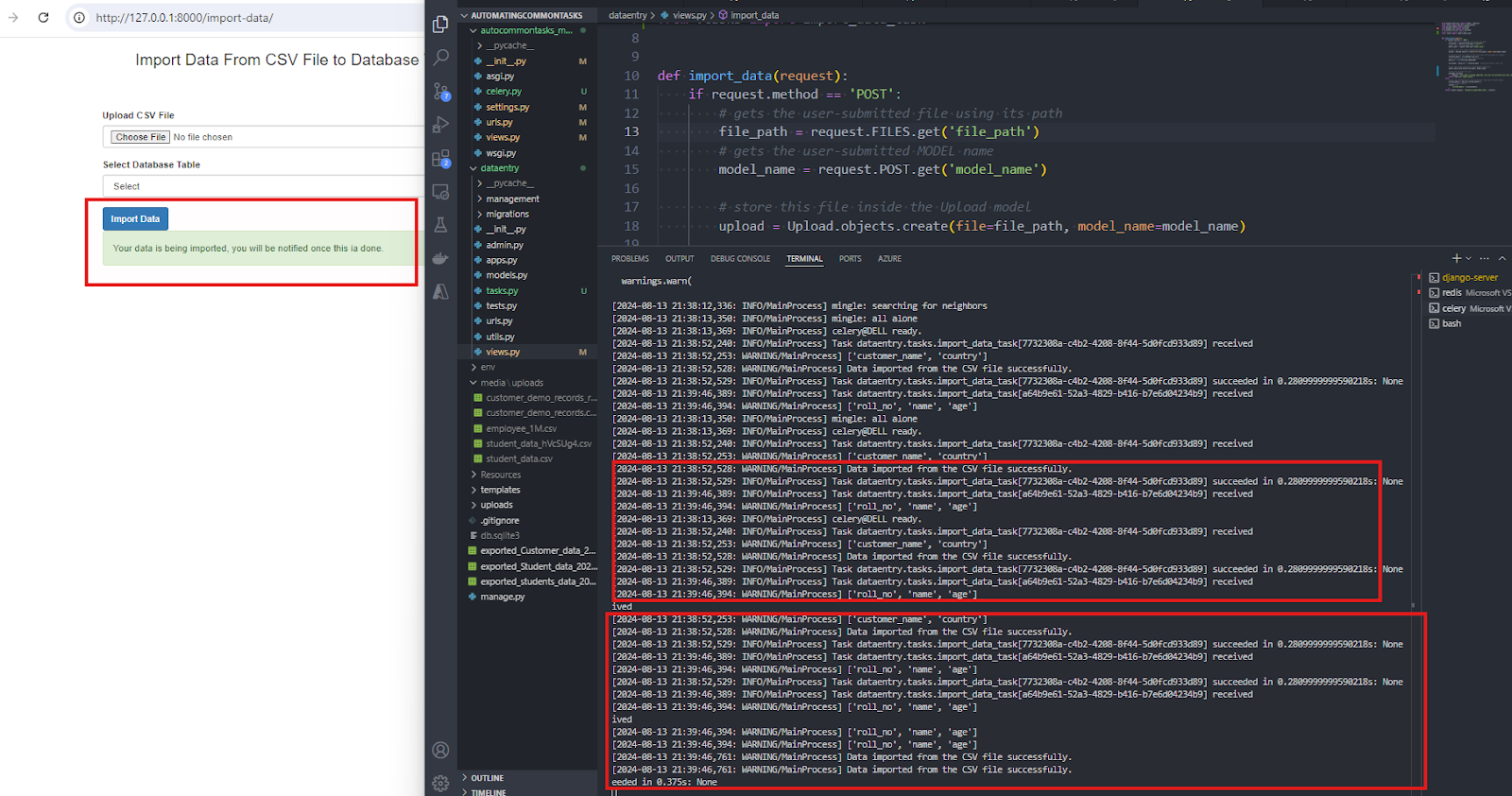The image size is (1512, 796).
Task: Select the redis terminal entry
Action: coord(1469,293)
